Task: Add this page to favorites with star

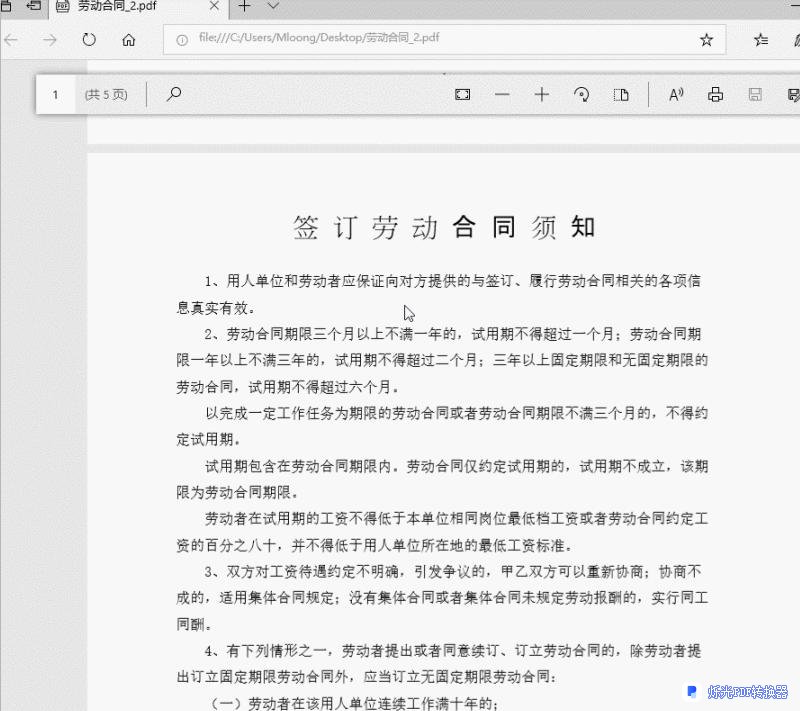Action: [707, 40]
